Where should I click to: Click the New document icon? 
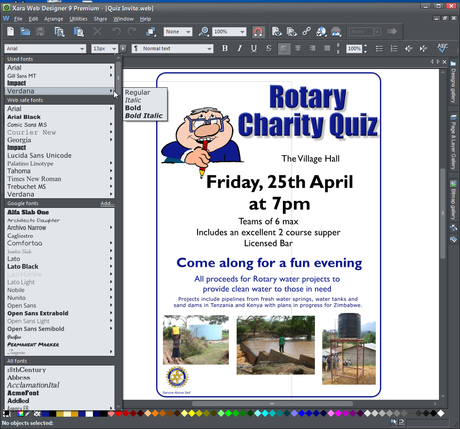tap(11, 32)
